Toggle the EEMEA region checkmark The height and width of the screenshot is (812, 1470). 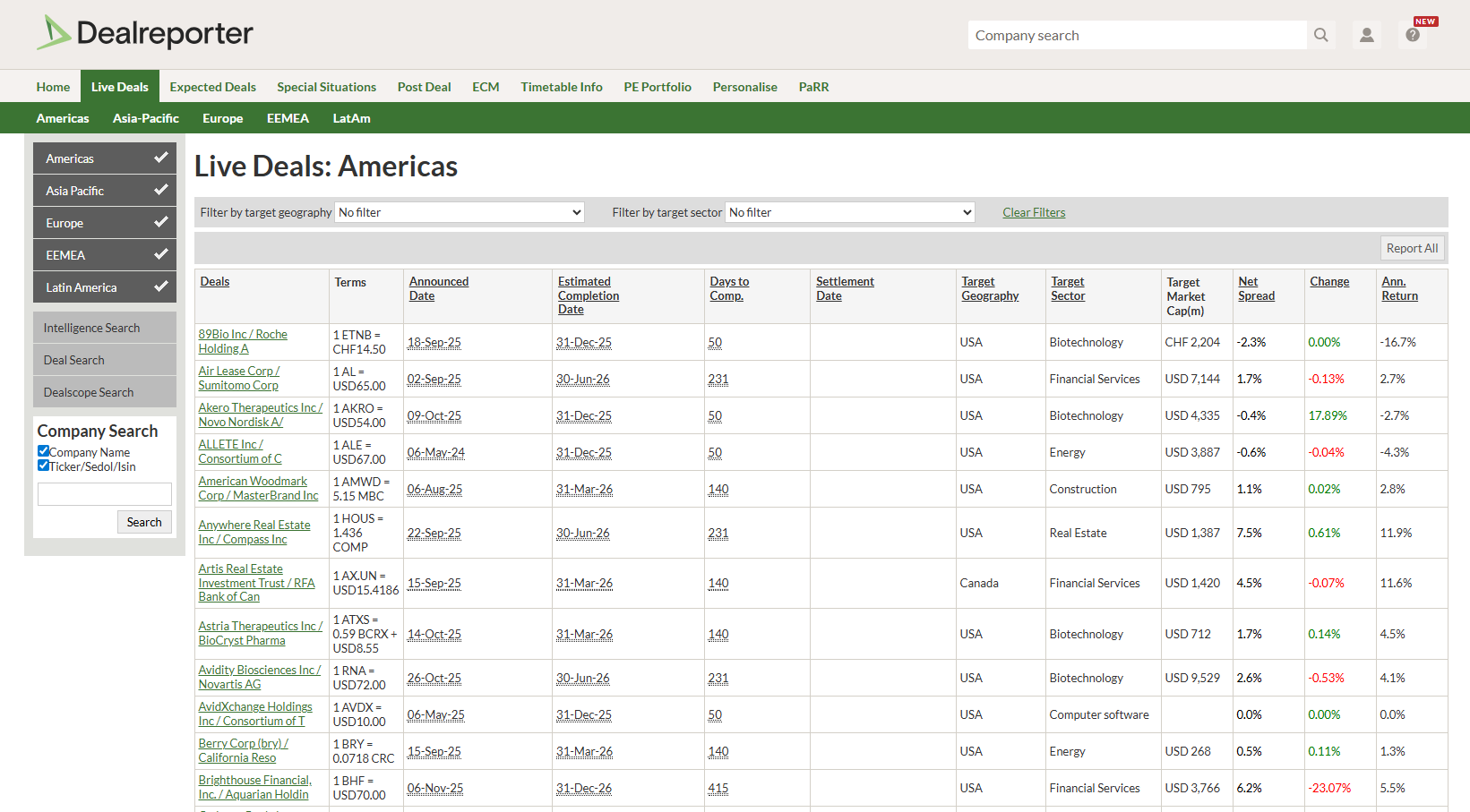coord(160,254)
